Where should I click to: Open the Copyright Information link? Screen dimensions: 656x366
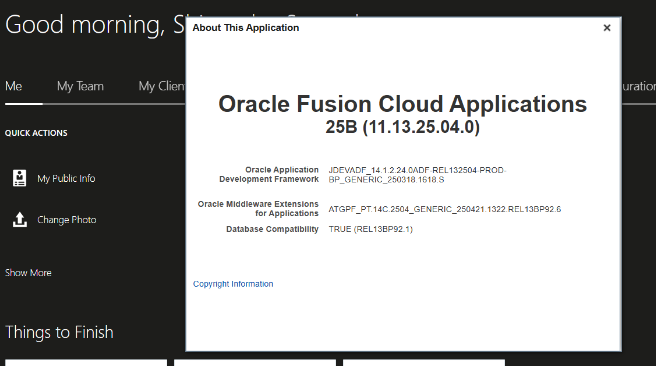click(233, 284)
